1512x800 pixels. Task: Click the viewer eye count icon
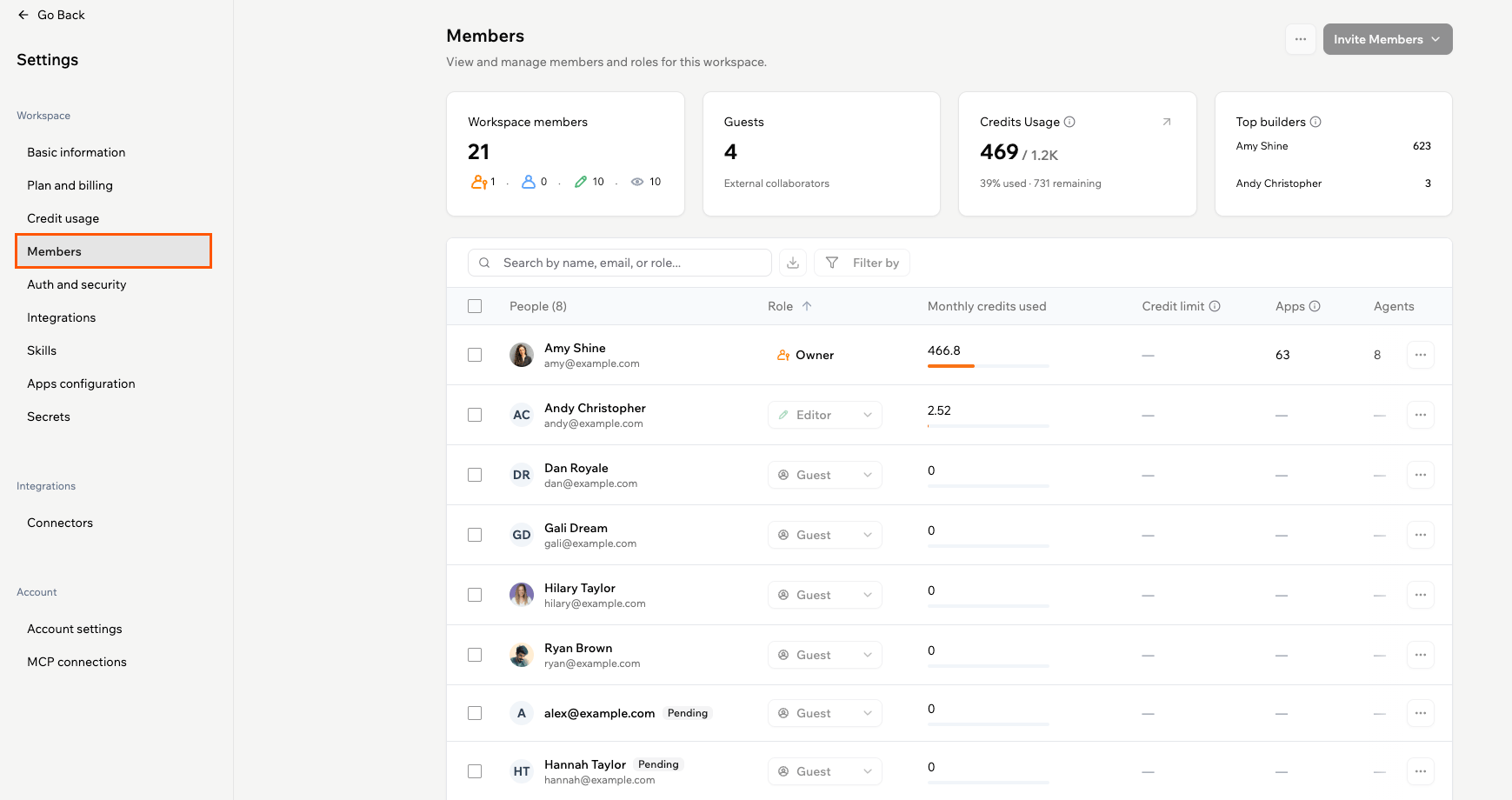point(637,182)
